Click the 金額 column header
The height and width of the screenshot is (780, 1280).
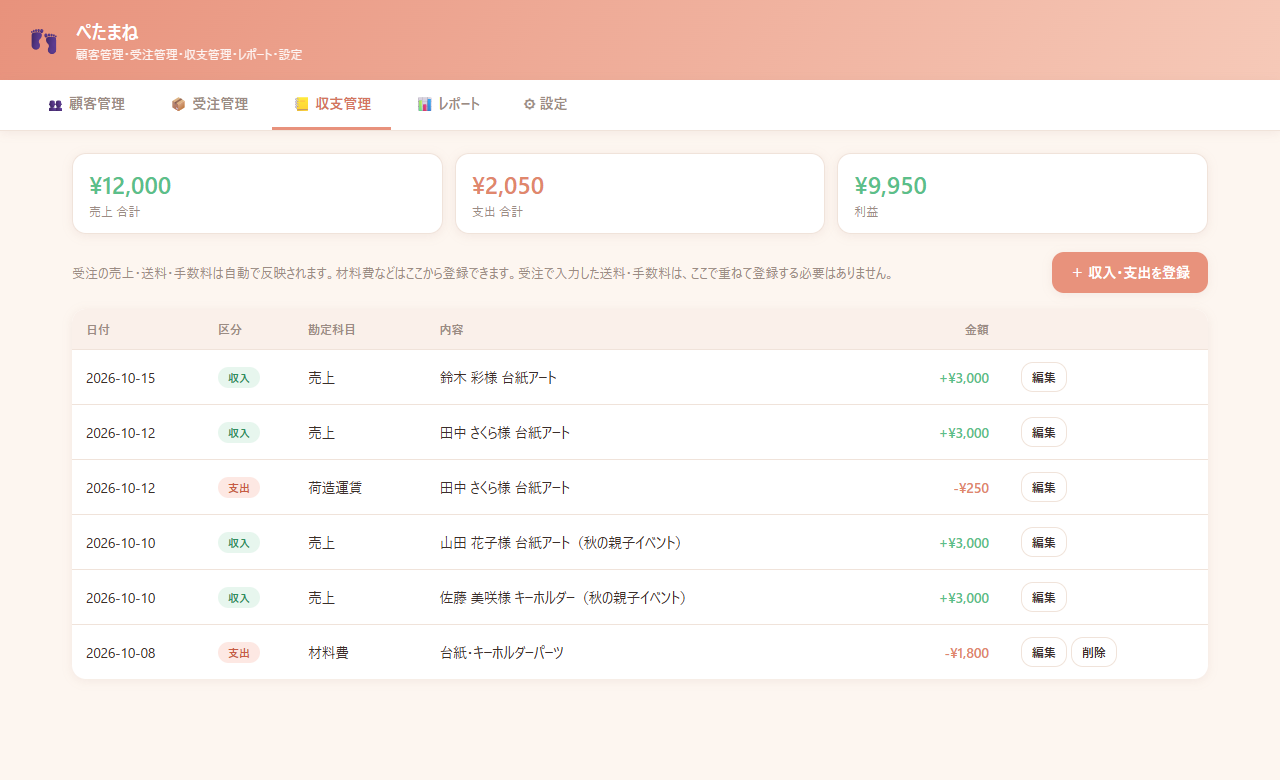(x=977, y=330)
